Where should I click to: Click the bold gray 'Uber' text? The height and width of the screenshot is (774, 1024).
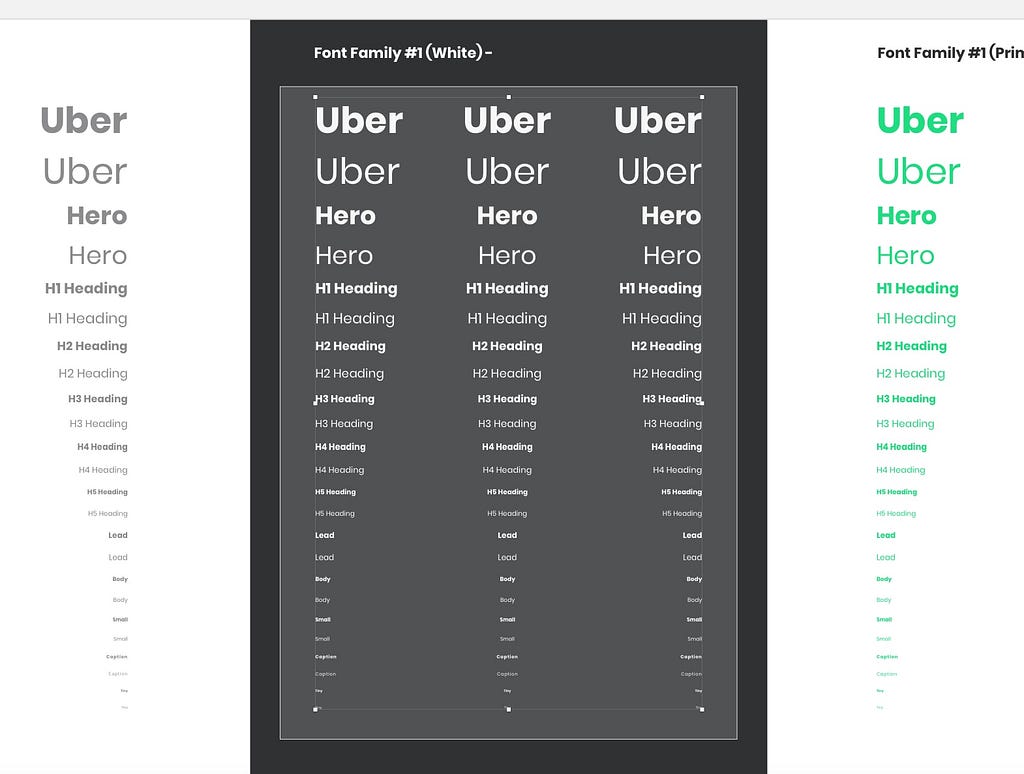pyautogui.click(x=84, y=121)
